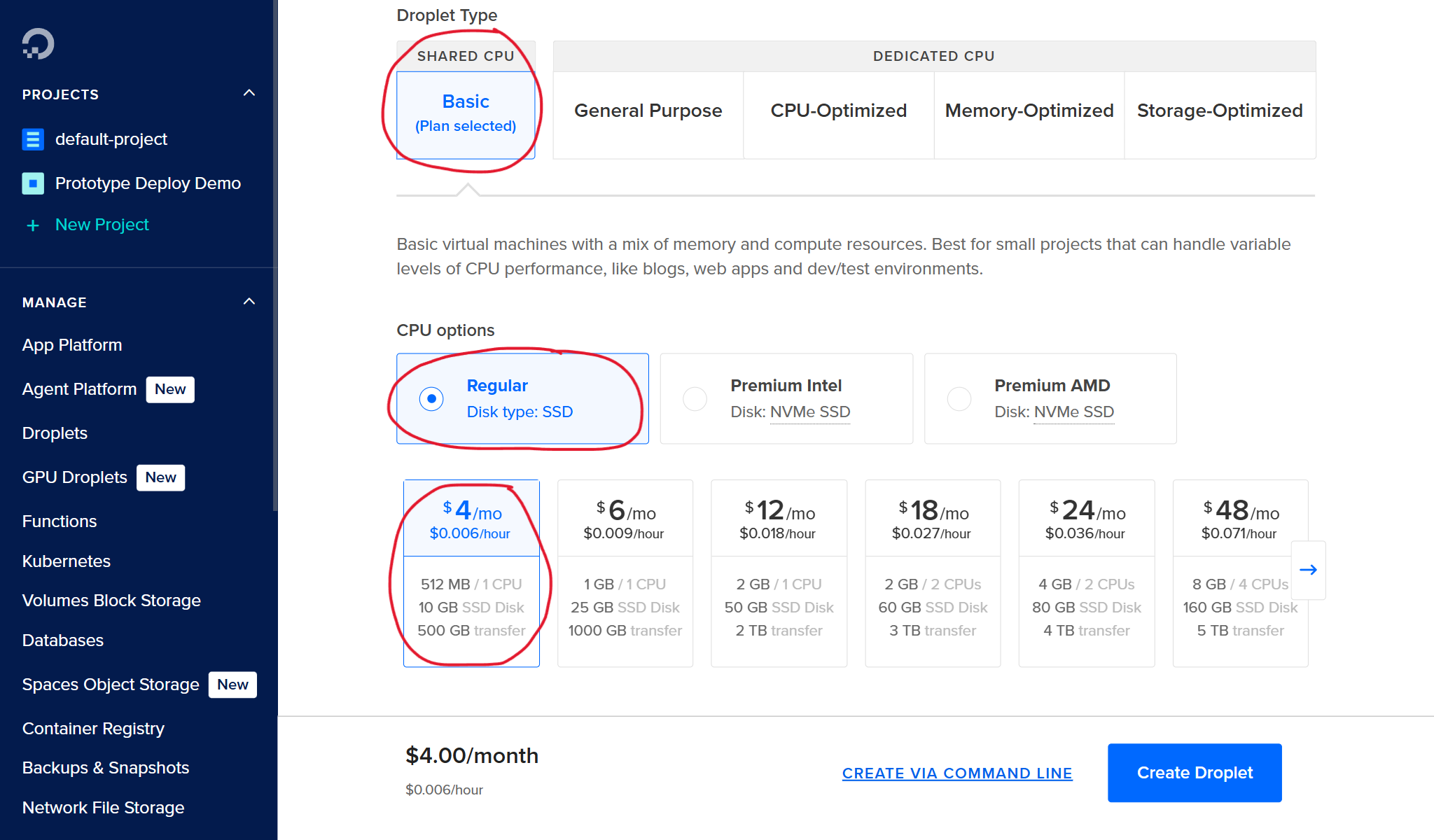Click the plus icon for New Project
The height and width of the screenshot is (840, 1434).
[32, 225]
